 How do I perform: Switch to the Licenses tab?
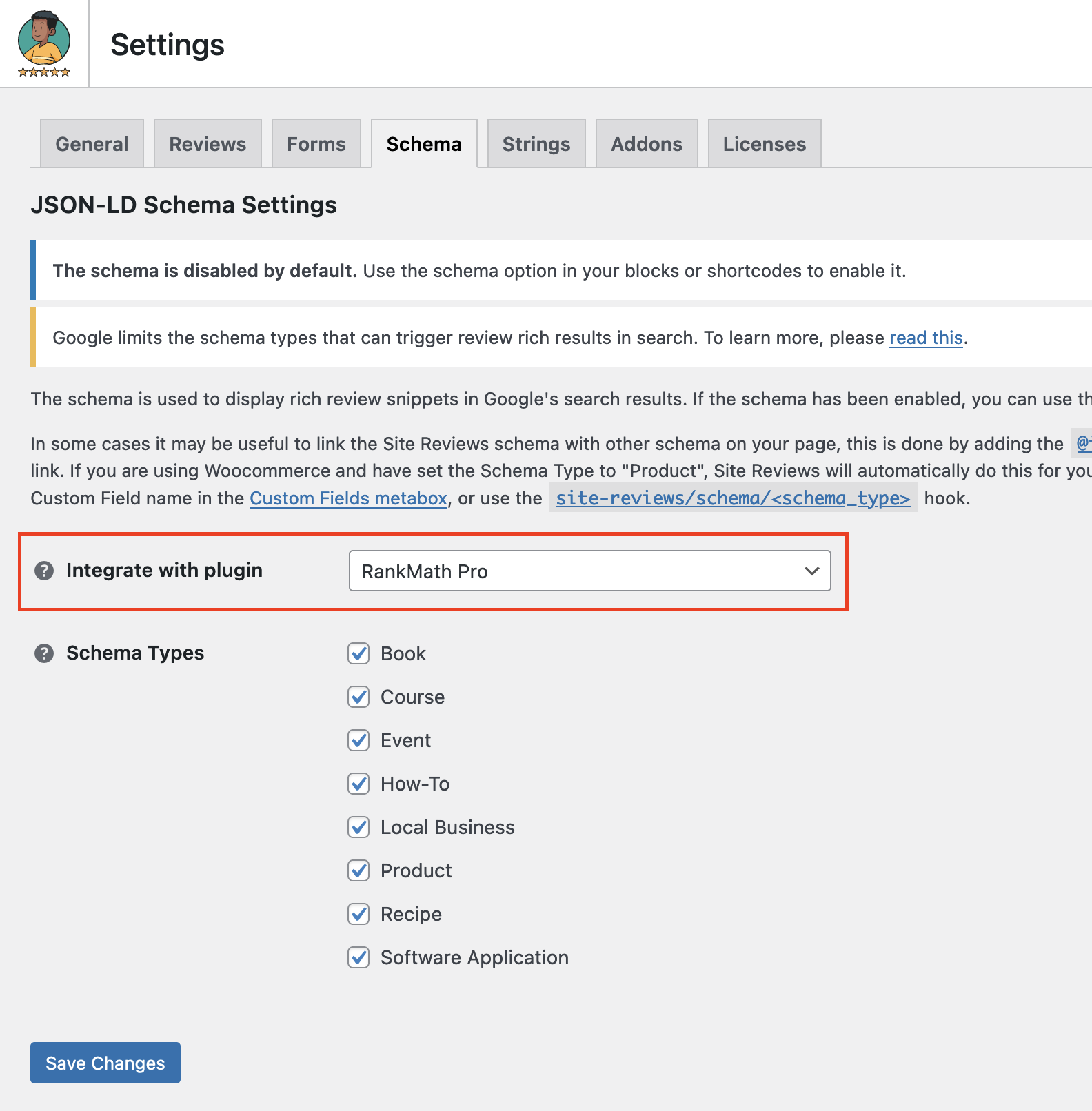(765, 144)
